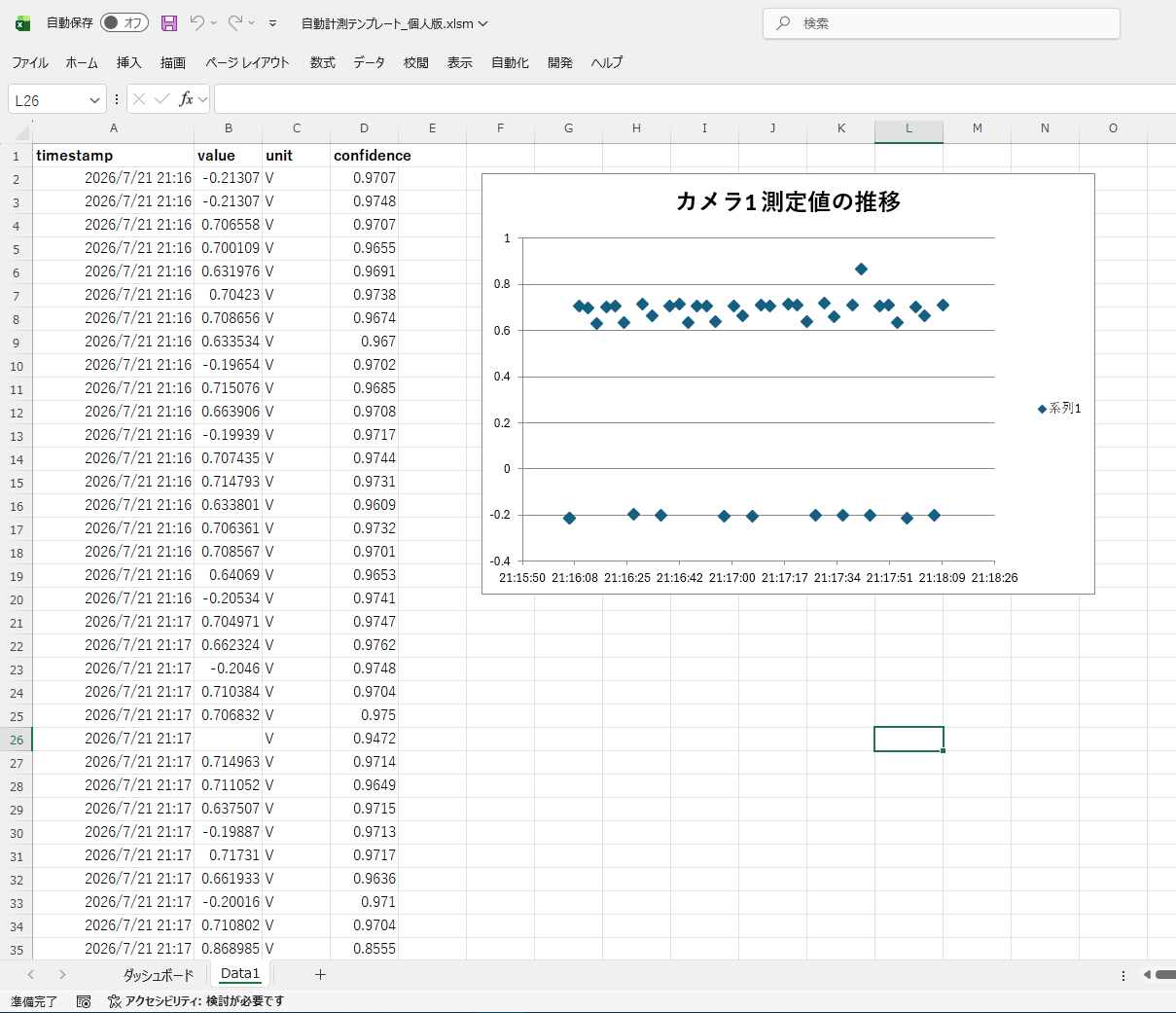The width and height of the screenshot is (1176, 1013).
Task: Toggle the AutoSave (自動保存) switch
Action: (x=124, y=22)
